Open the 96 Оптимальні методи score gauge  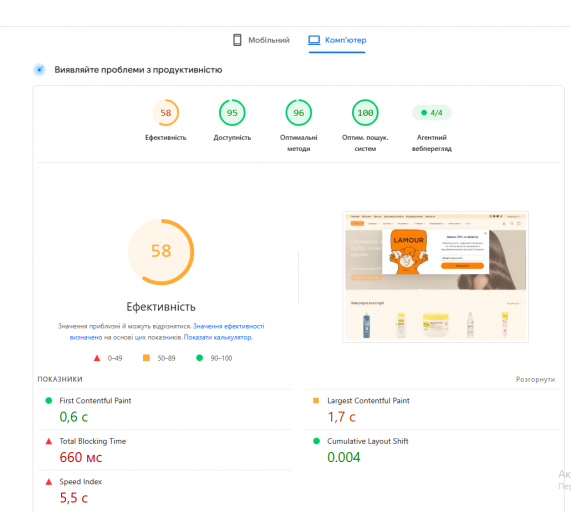coord(299,113)
